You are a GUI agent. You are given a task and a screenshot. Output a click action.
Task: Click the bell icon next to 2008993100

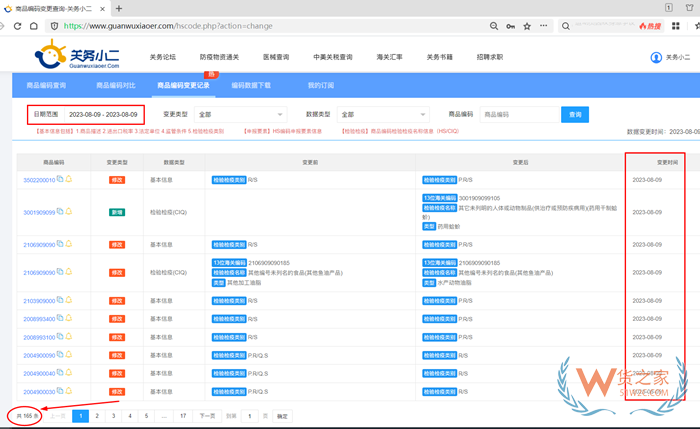coord(68,336)
